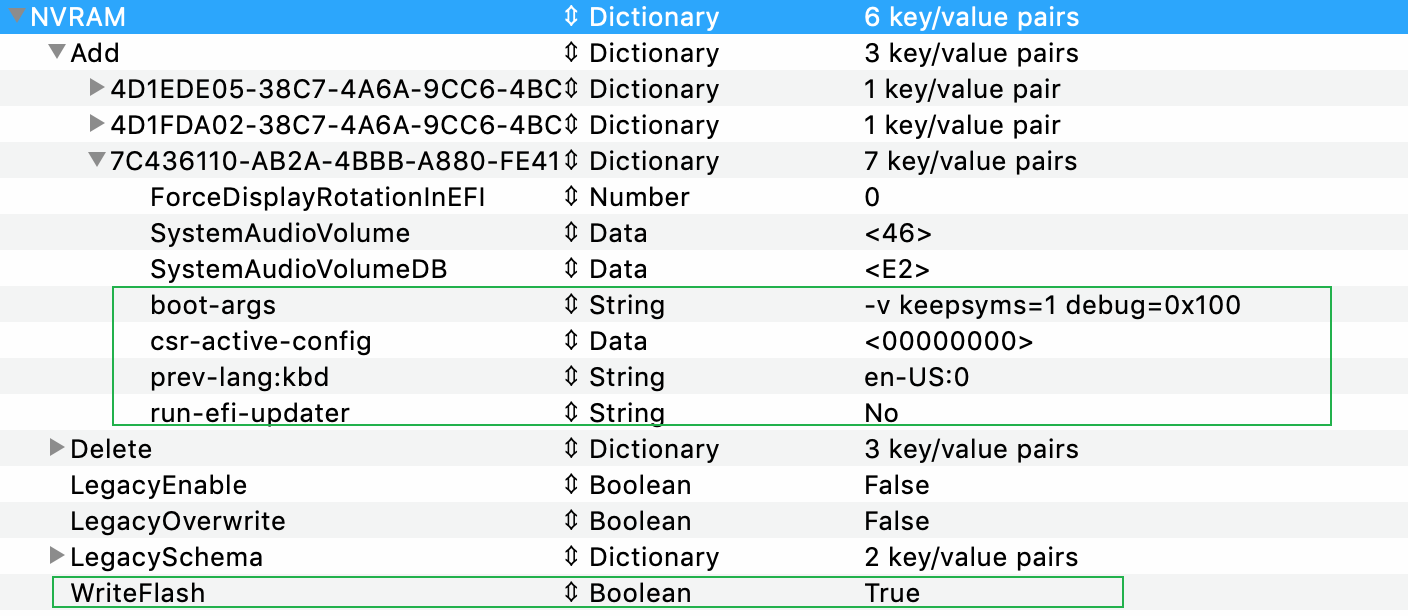Screen dimensions: 1408x616
Task: Click the run-efi-updater value No
Action: (881, 413)
